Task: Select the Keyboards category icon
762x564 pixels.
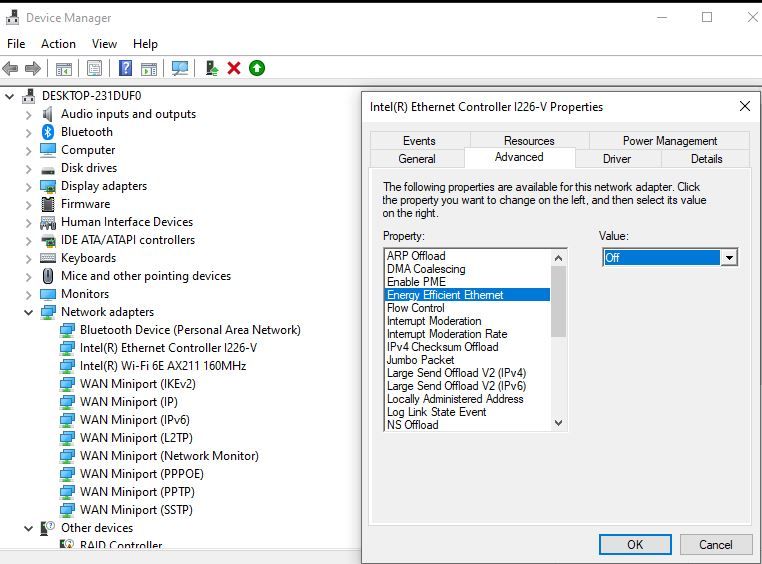Action: point(48,257)
